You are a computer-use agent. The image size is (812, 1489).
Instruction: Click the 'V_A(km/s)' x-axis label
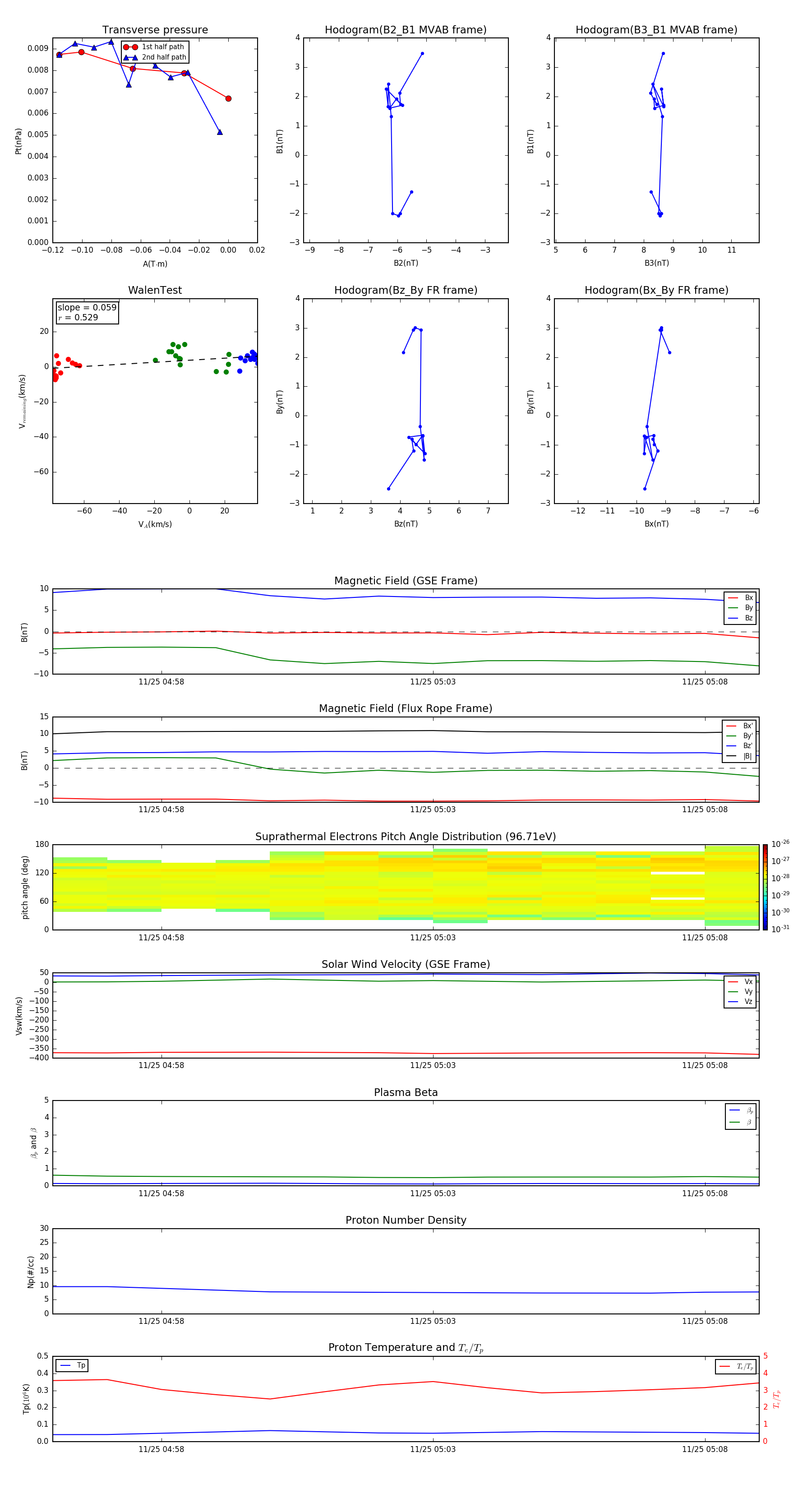[155, 524]
